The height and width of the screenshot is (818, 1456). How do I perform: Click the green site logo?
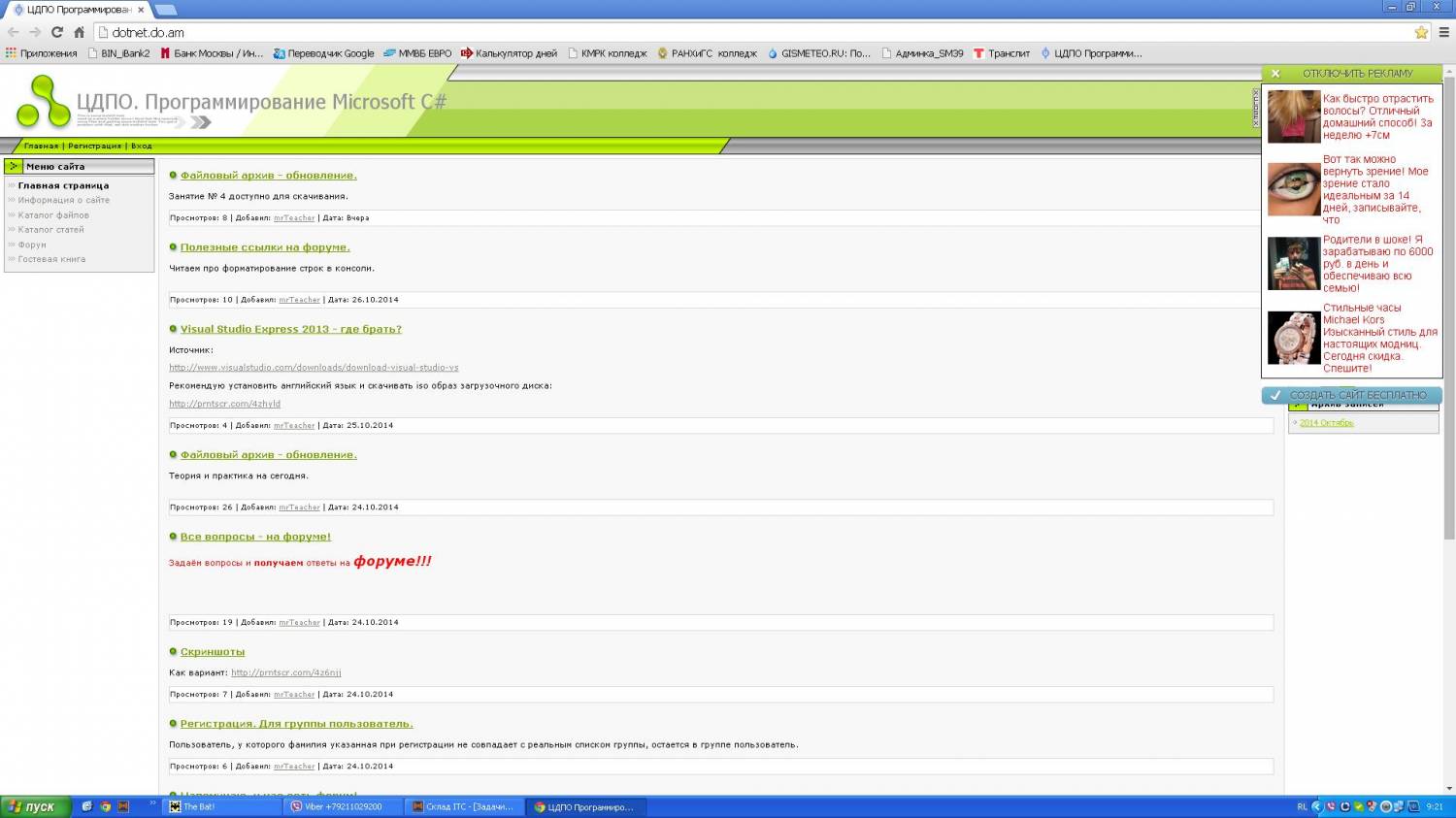click(44, 102)
